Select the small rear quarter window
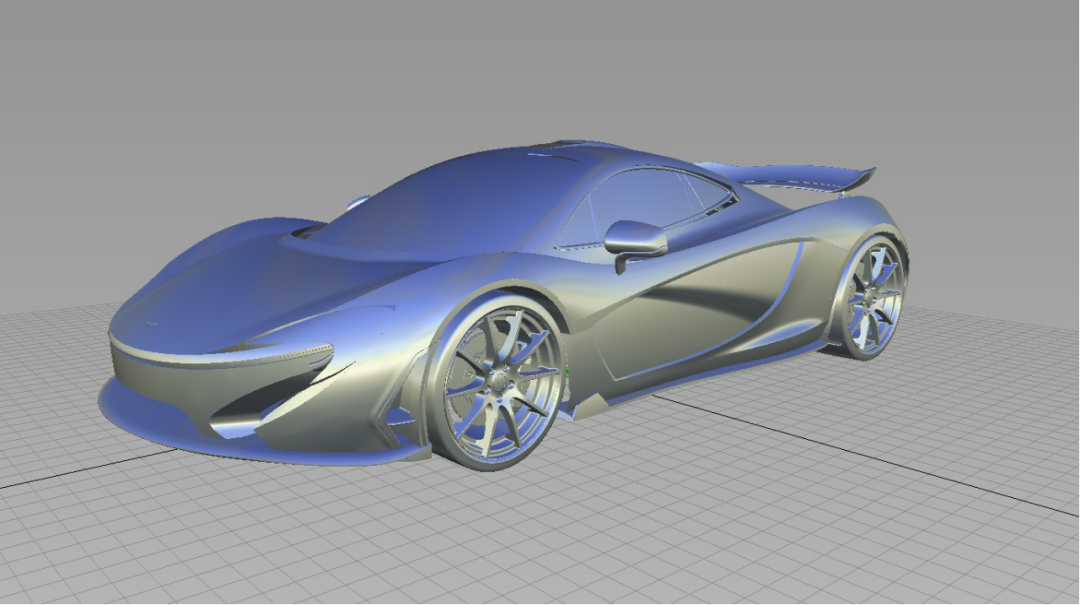This screenshot has height=605, width=1080. click(x=712, y=193)
